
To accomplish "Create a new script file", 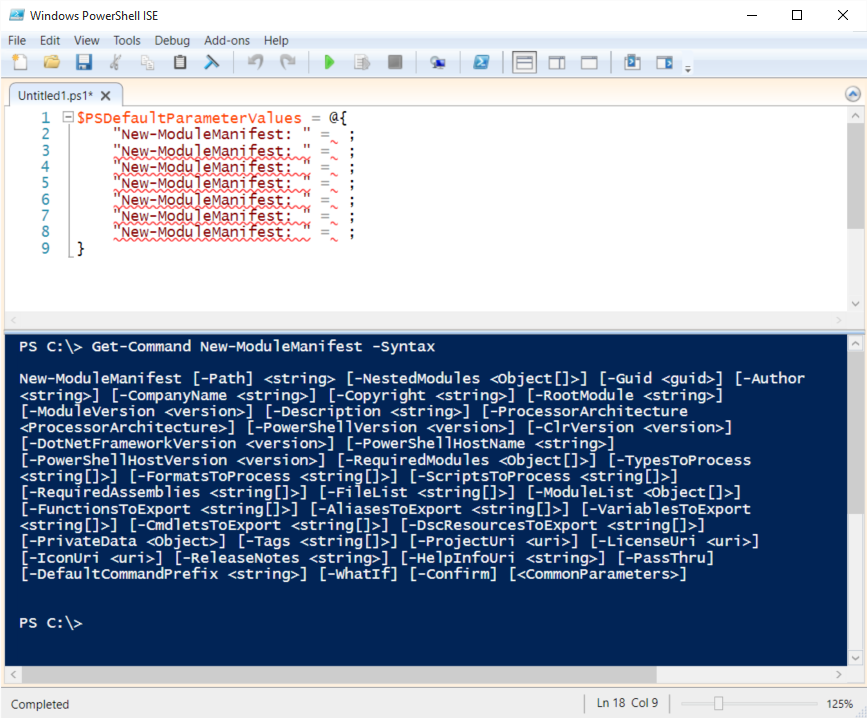I will coord(19,62).
